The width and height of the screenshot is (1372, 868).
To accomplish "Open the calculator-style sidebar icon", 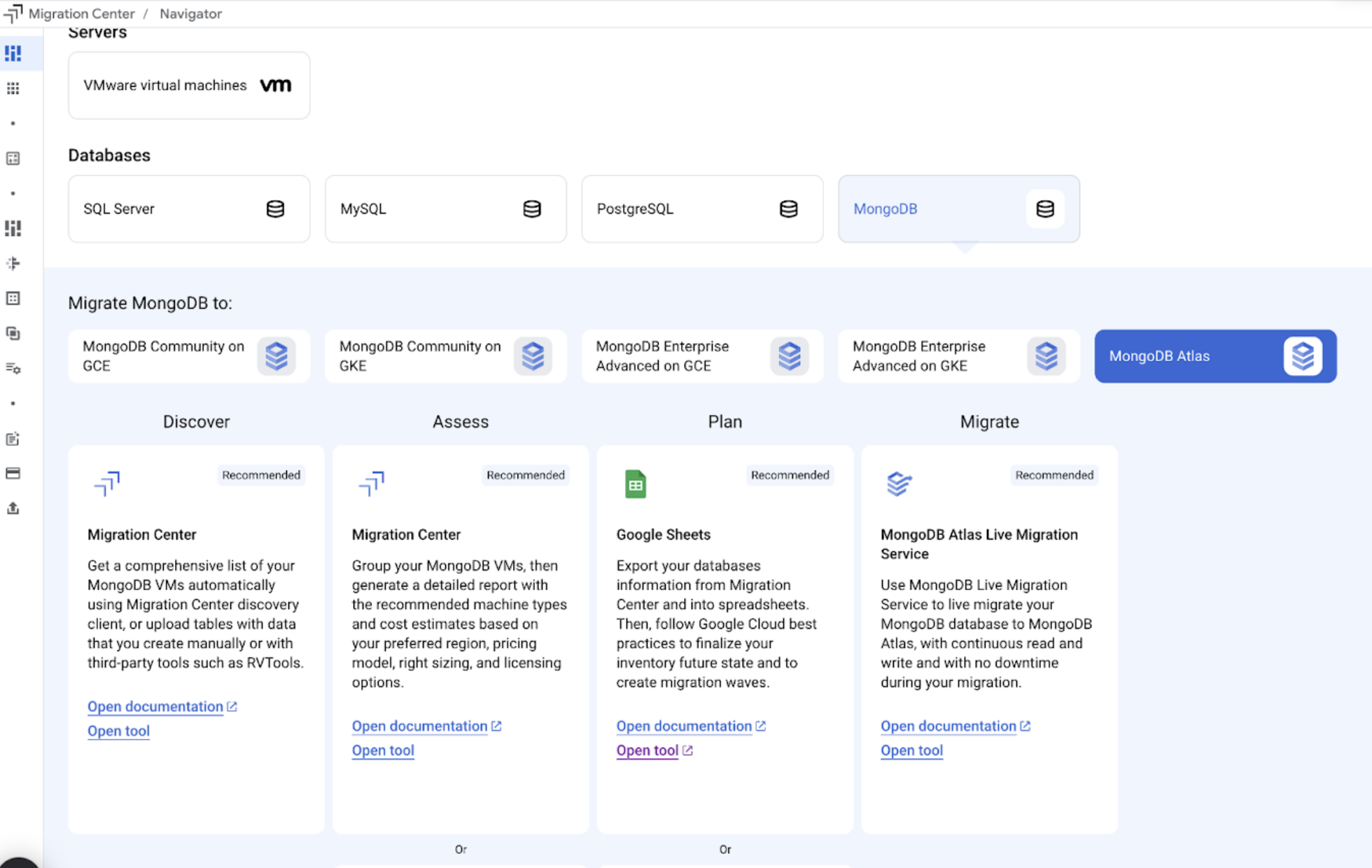I will pyautogui.click(x=13, y=158).
